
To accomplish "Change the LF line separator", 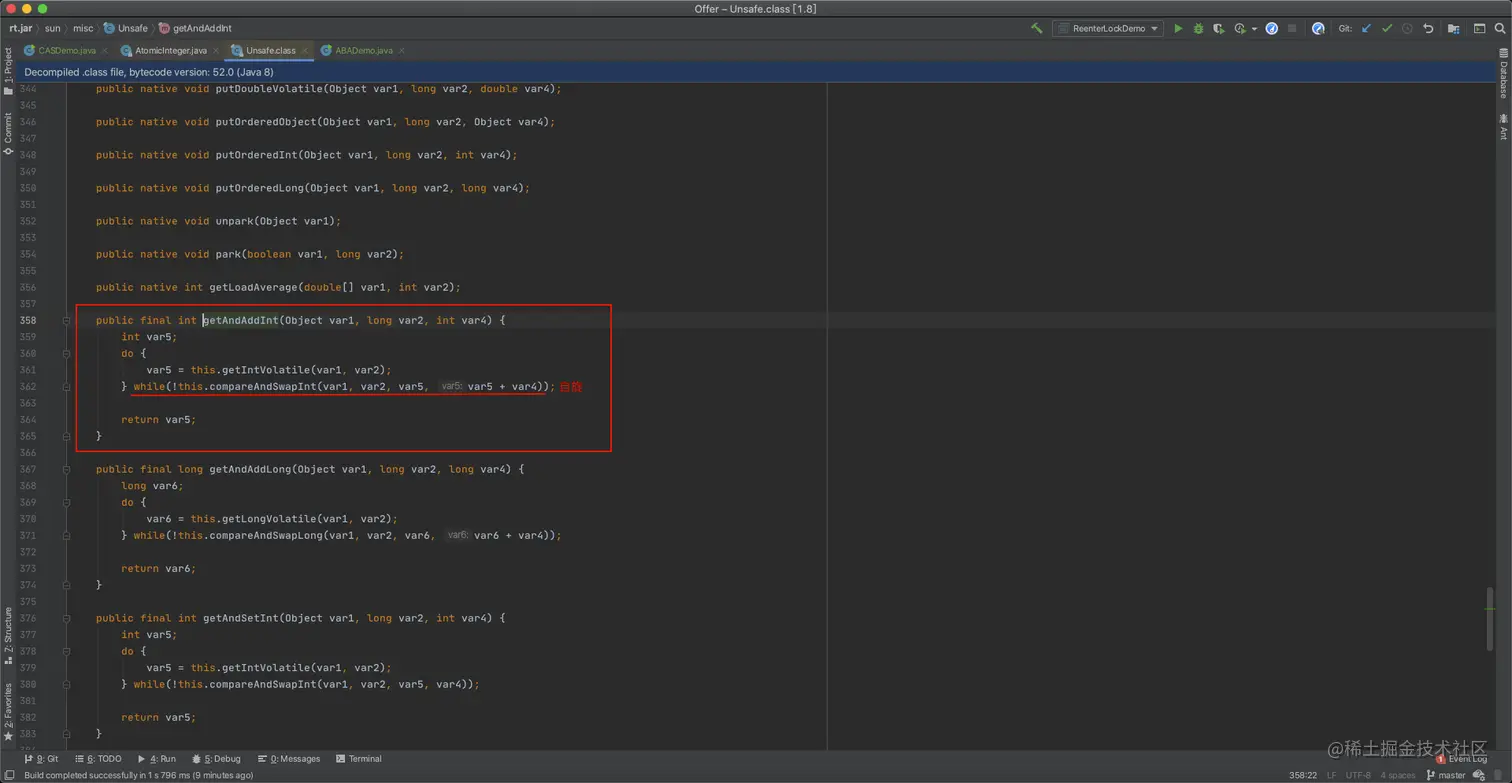I will [x=1331, y=775].
